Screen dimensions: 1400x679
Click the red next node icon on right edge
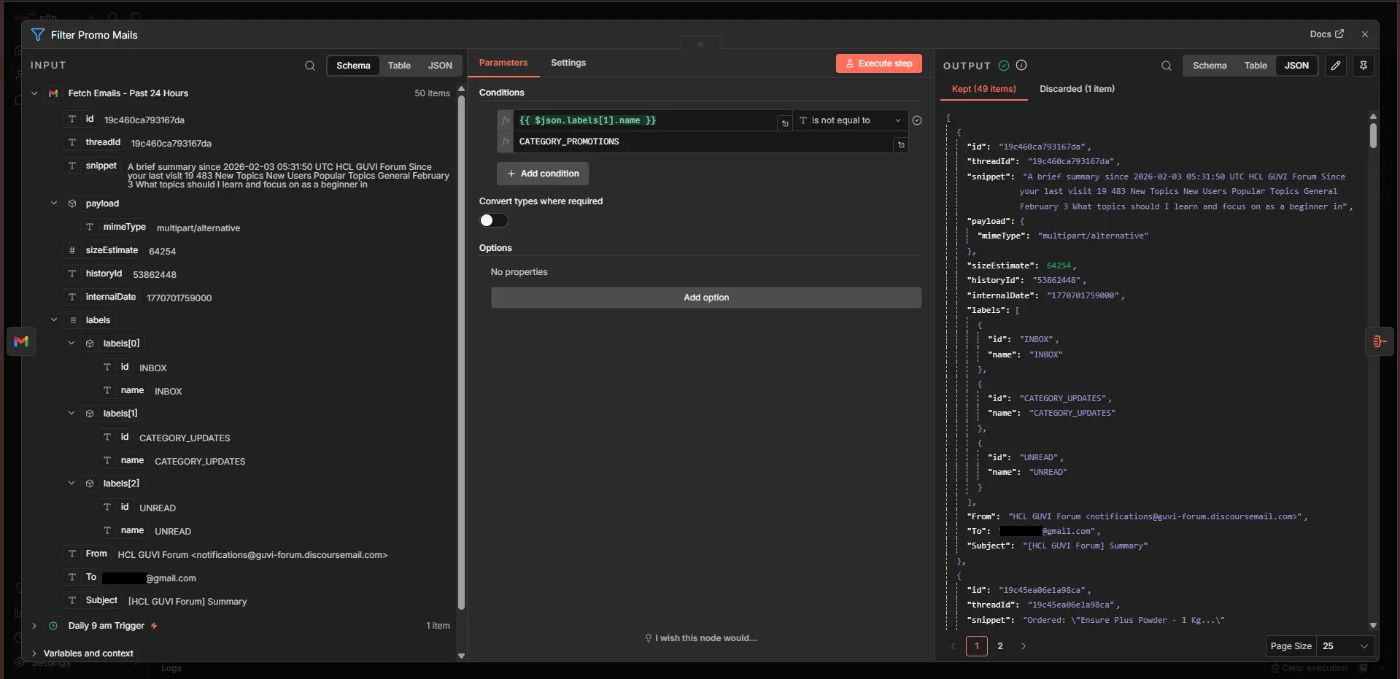(1379, 341)
